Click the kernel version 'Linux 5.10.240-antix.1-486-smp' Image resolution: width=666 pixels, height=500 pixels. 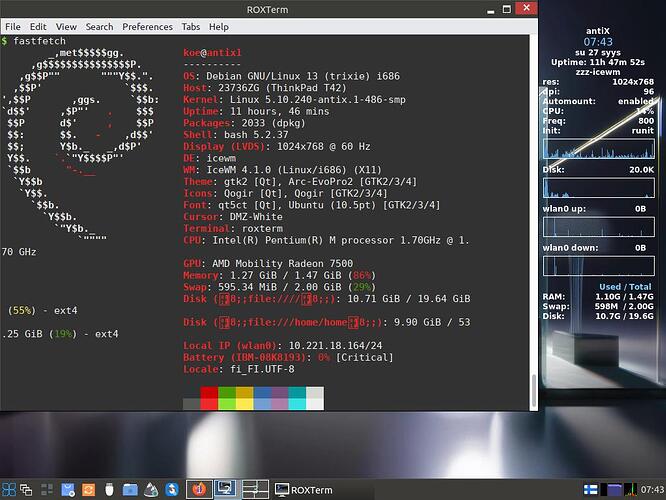(317, 99)
